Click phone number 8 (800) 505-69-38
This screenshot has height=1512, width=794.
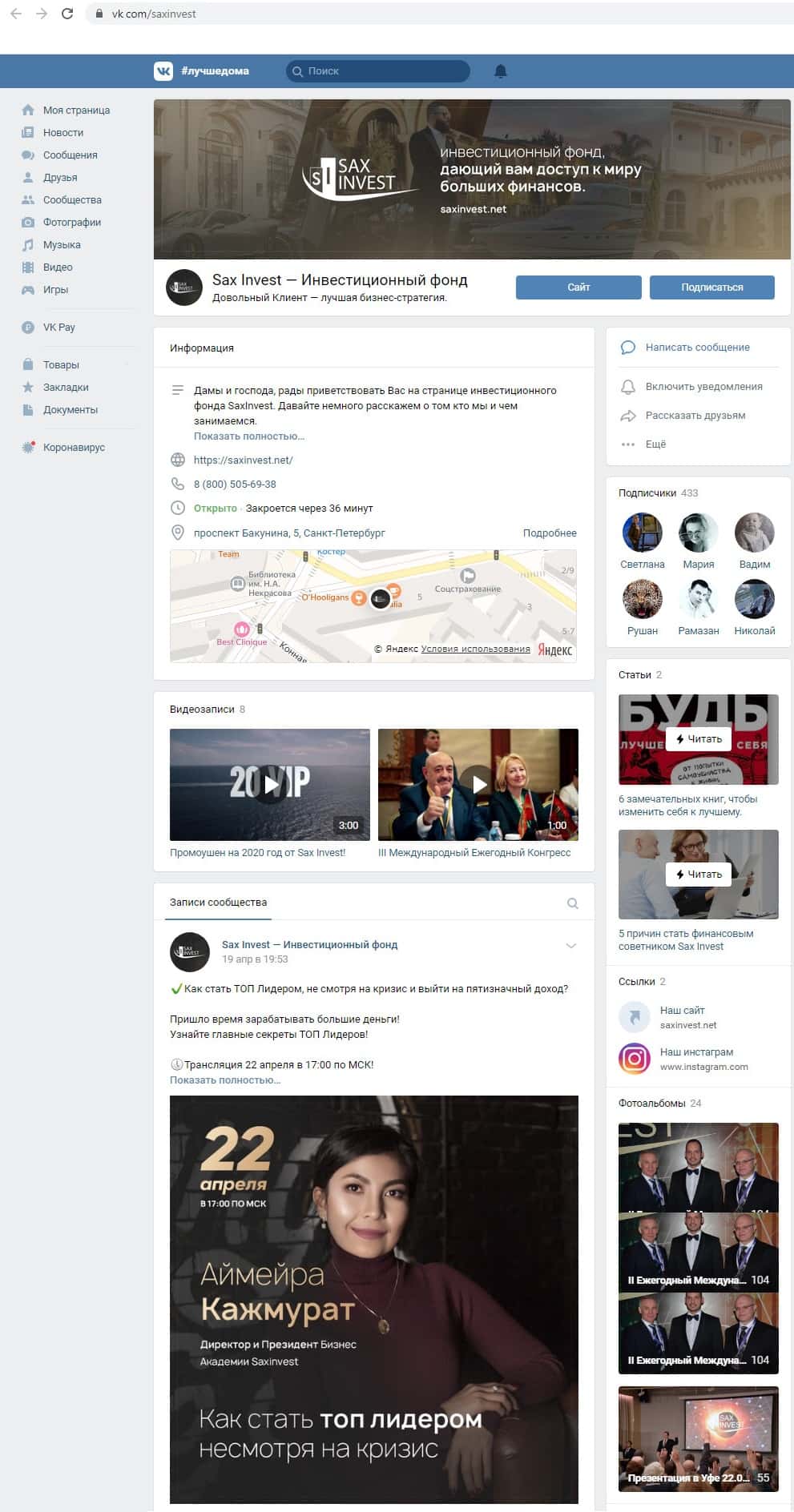coord(235,485)
